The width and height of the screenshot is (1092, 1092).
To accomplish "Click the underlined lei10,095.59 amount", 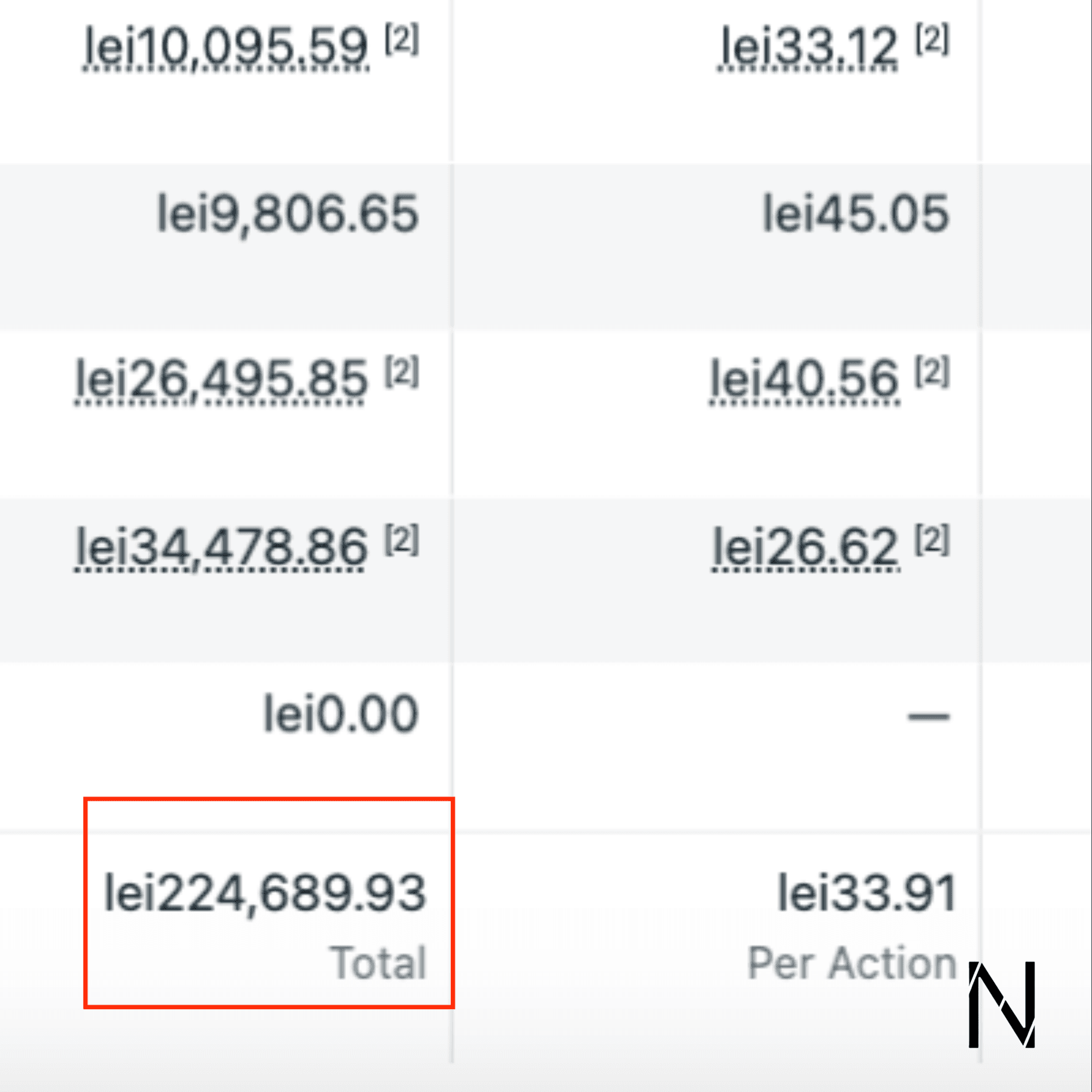I will pyautogui.click(x=225, y=47).
